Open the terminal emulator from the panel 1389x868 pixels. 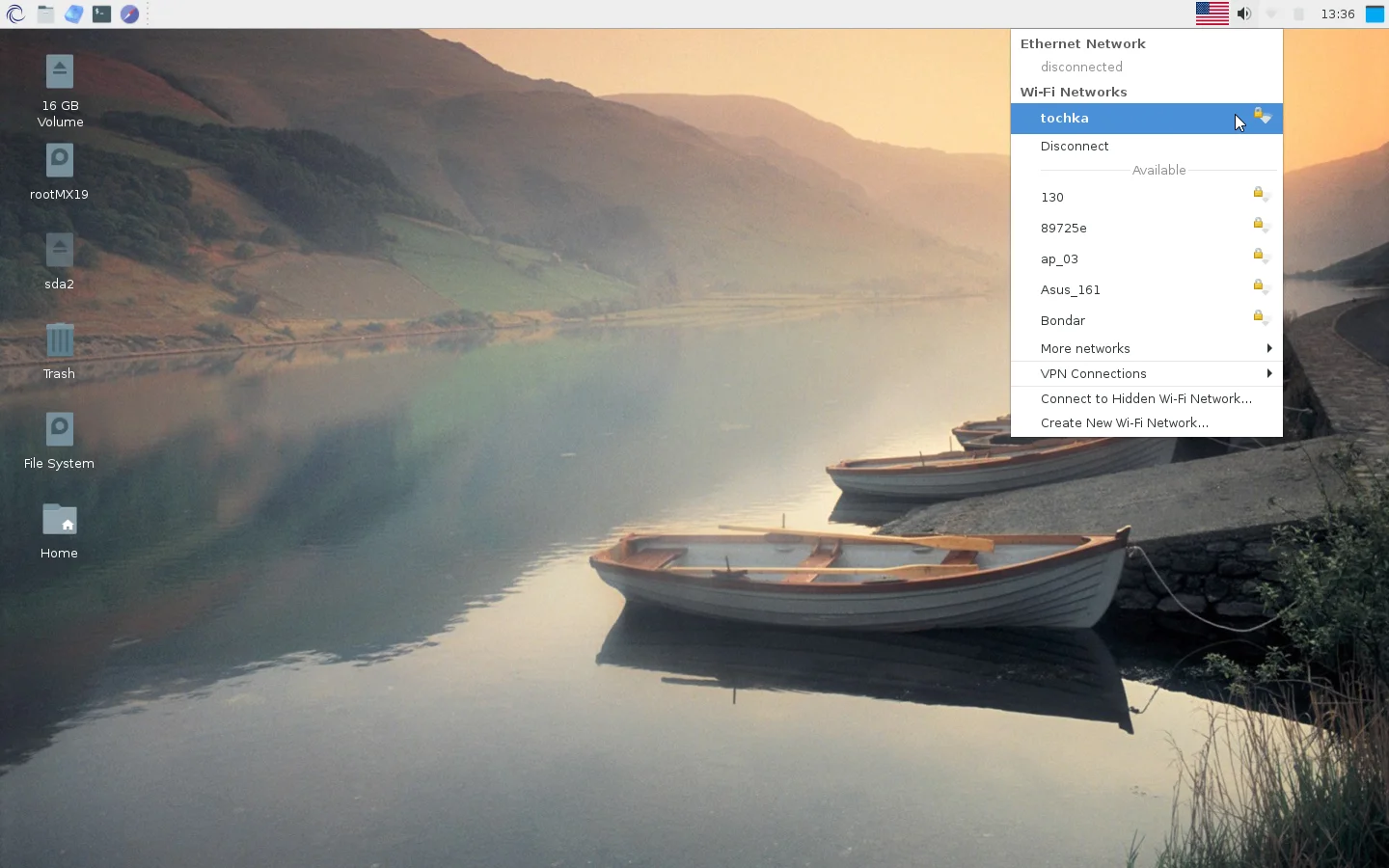[101, 14]
